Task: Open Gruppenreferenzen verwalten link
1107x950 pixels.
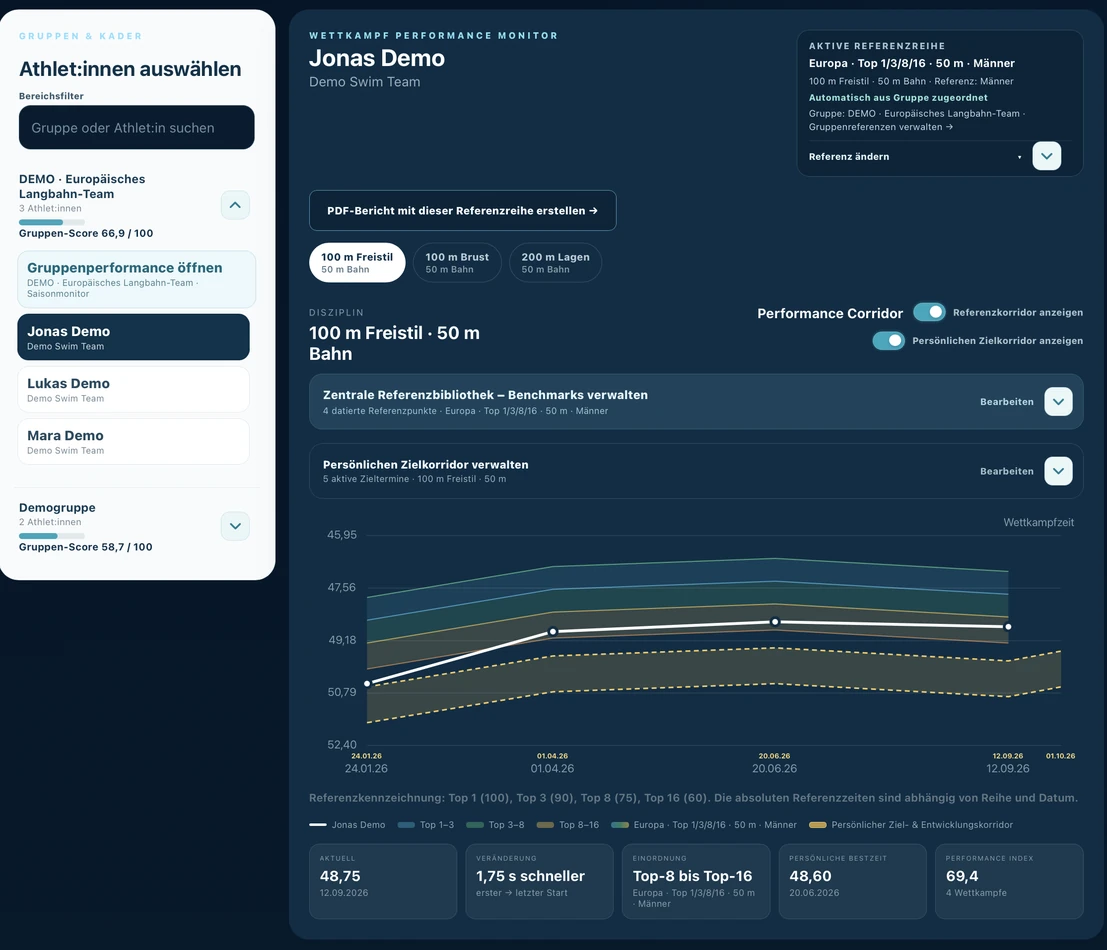Action: point(880,127)
